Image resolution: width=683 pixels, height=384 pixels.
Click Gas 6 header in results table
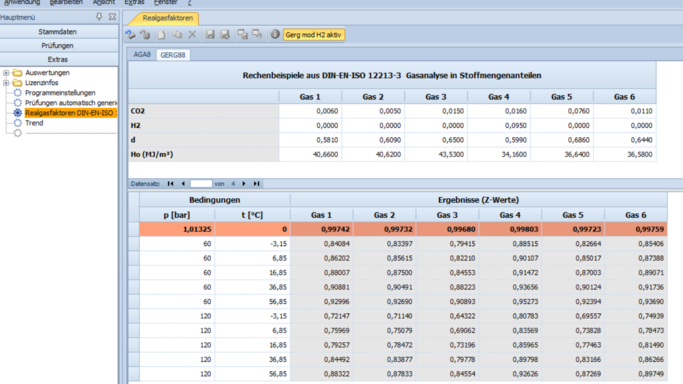636,215
